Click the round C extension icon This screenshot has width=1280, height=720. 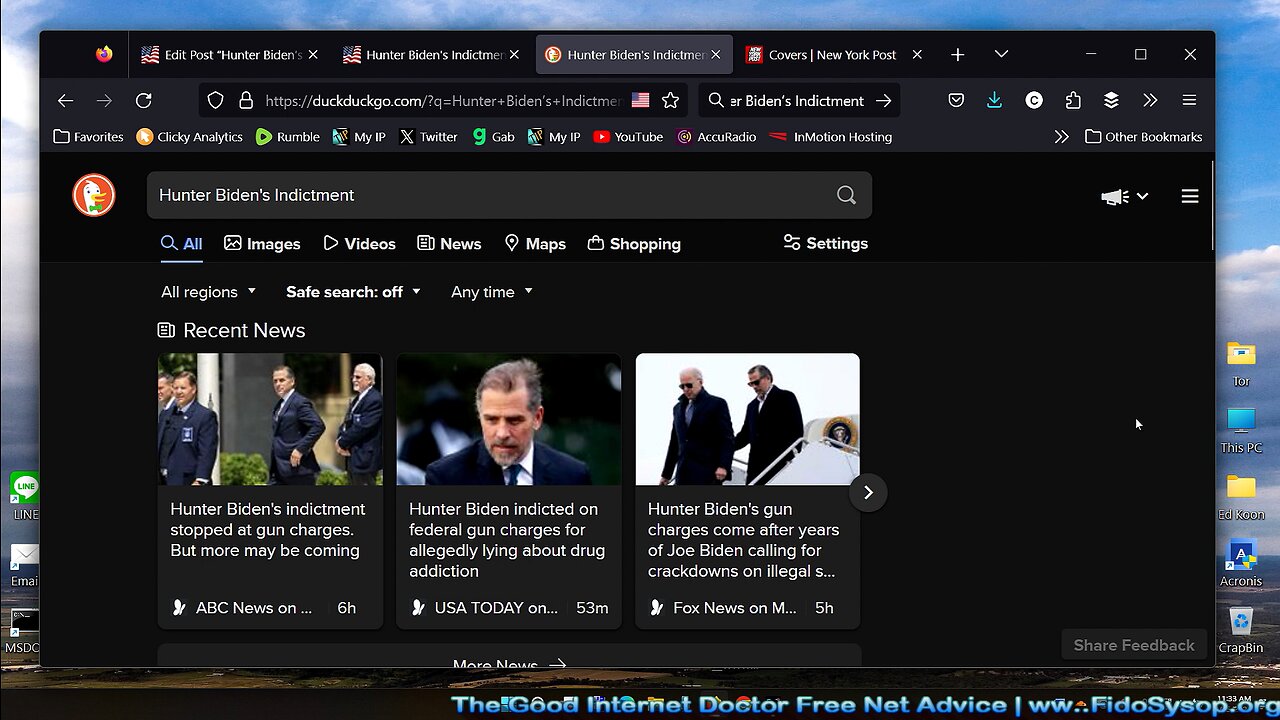(1034, 100)
